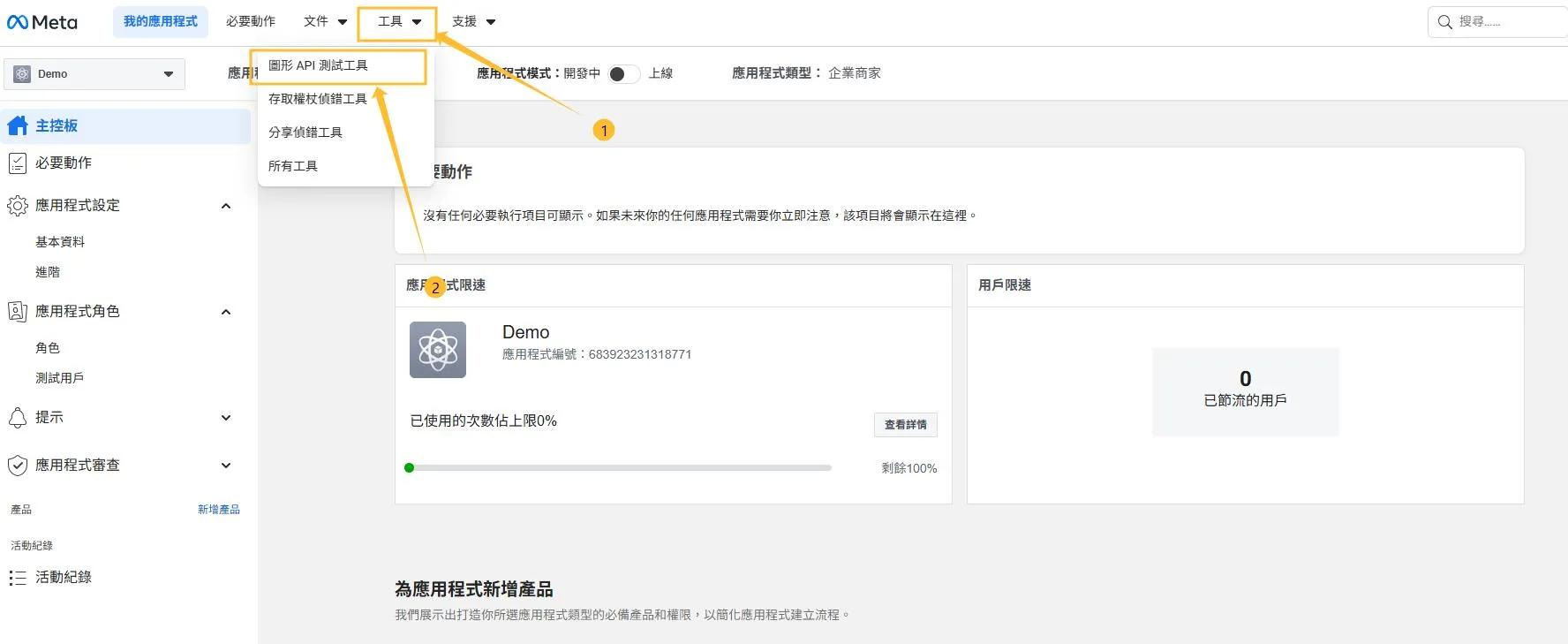Collapse the 應用程式設定 section chevron

[226, 206]
